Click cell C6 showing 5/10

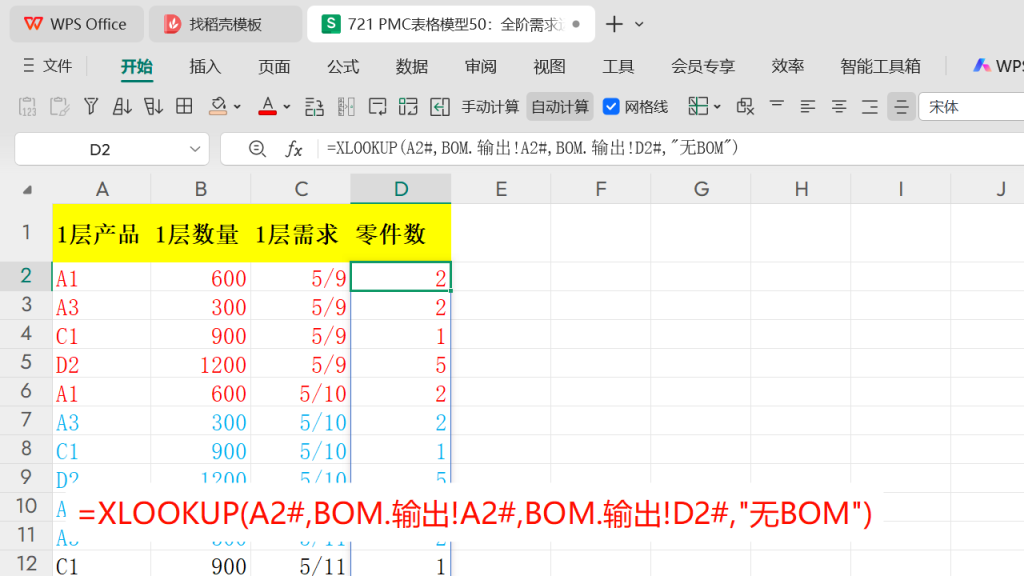[x=300, y=393]
